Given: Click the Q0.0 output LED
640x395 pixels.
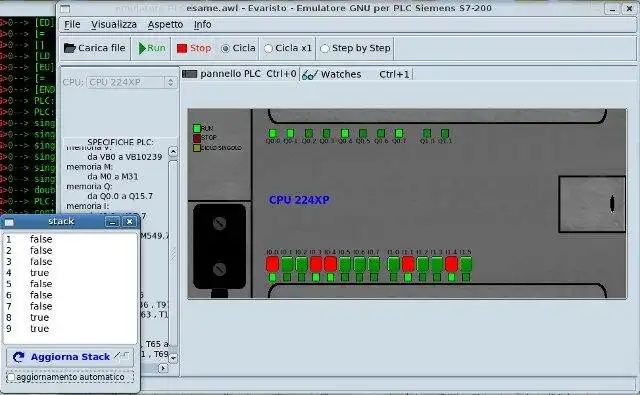Looking at the screenshot, I should coord(273,133).
